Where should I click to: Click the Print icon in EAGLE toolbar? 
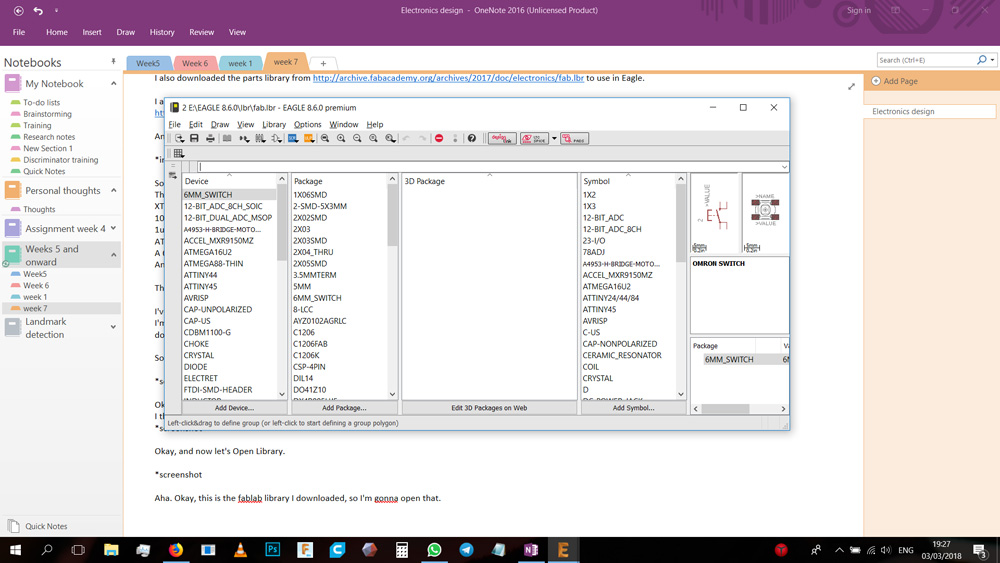[210, 138]
